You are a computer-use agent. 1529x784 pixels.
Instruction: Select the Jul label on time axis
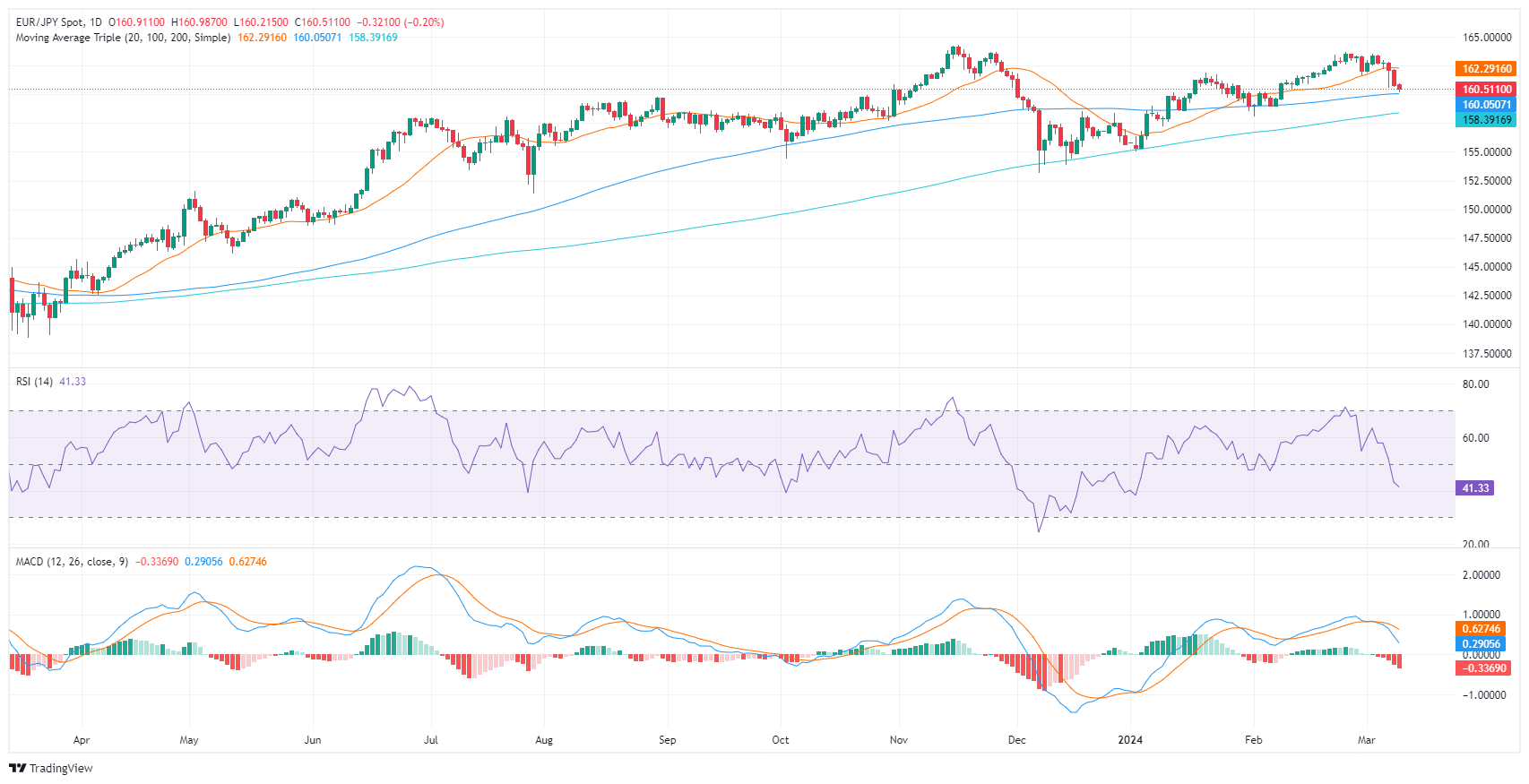(431, 740)
